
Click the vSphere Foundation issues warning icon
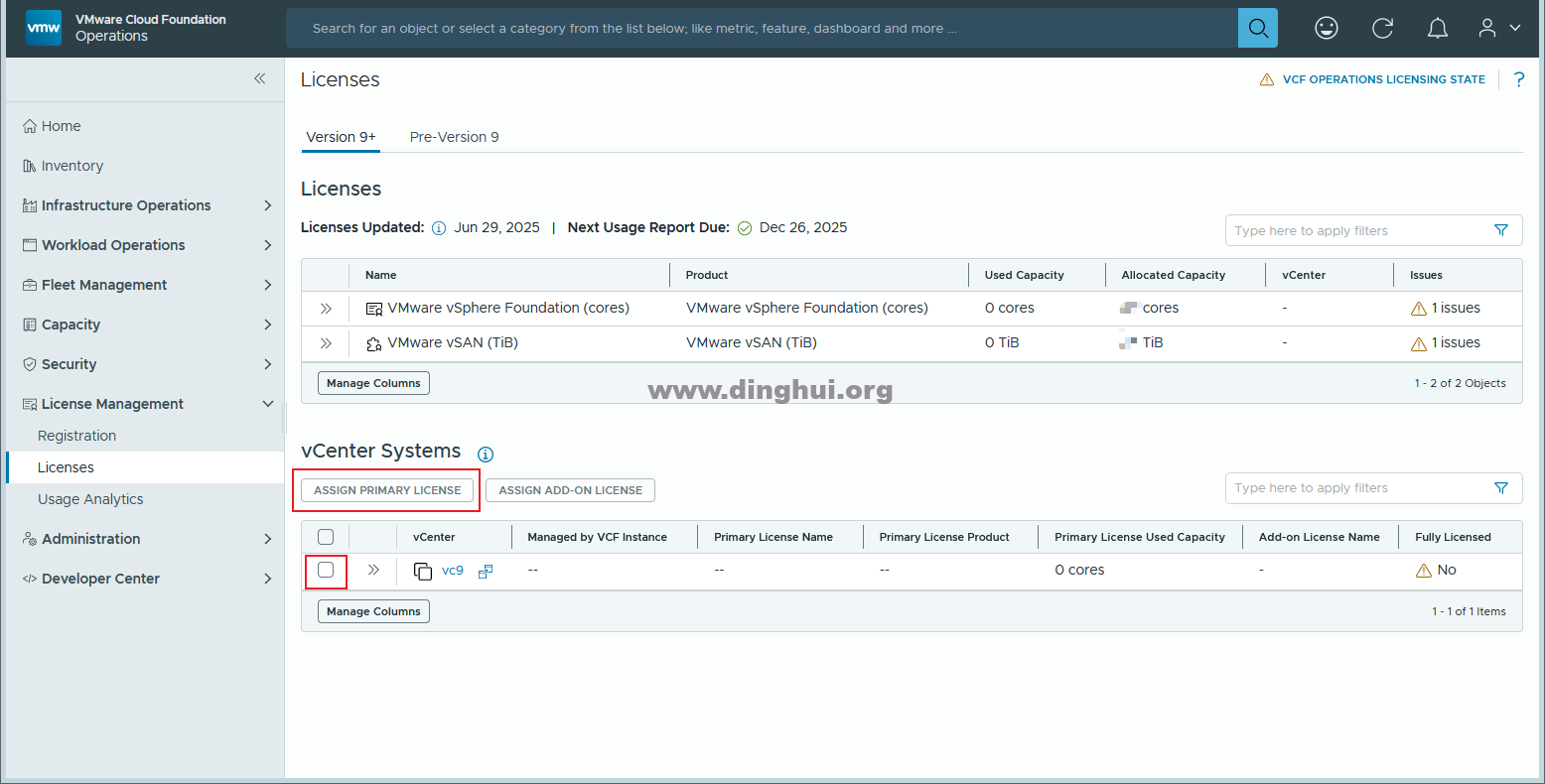(x=1419, y=309)
